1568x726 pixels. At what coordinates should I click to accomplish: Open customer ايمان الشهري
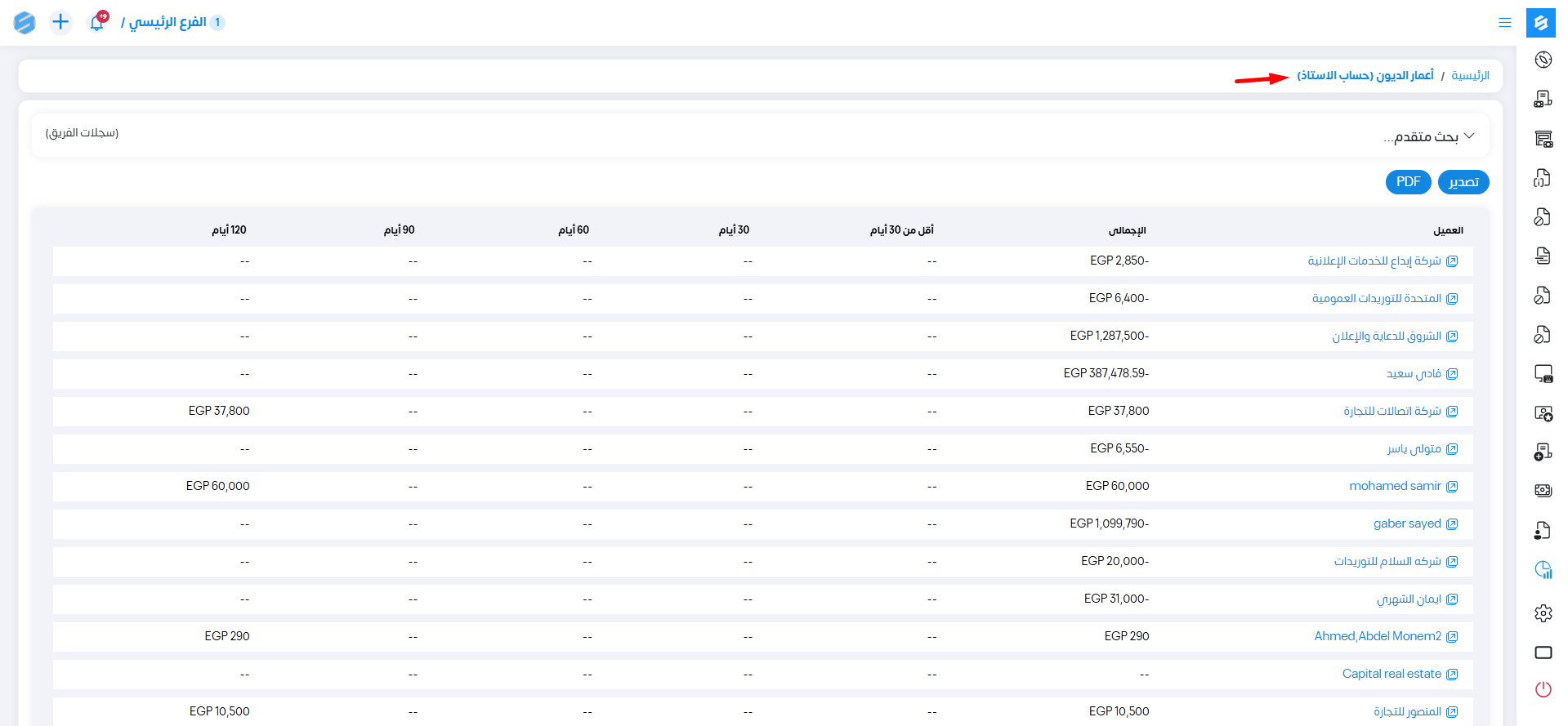pyautogui.click(x=1409, y=599)
